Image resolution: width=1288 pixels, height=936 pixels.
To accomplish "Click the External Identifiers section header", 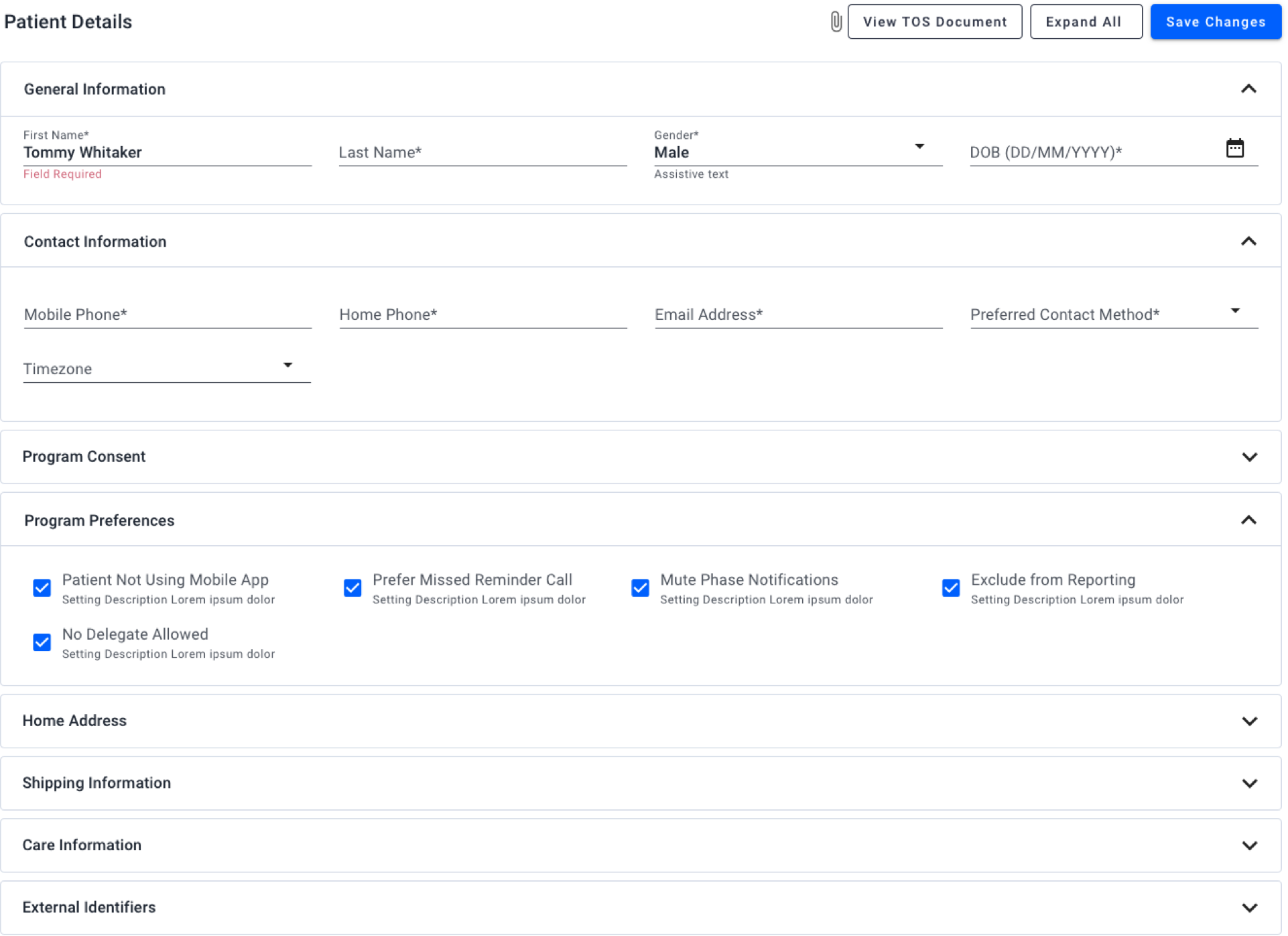I will tap(89, 907).
